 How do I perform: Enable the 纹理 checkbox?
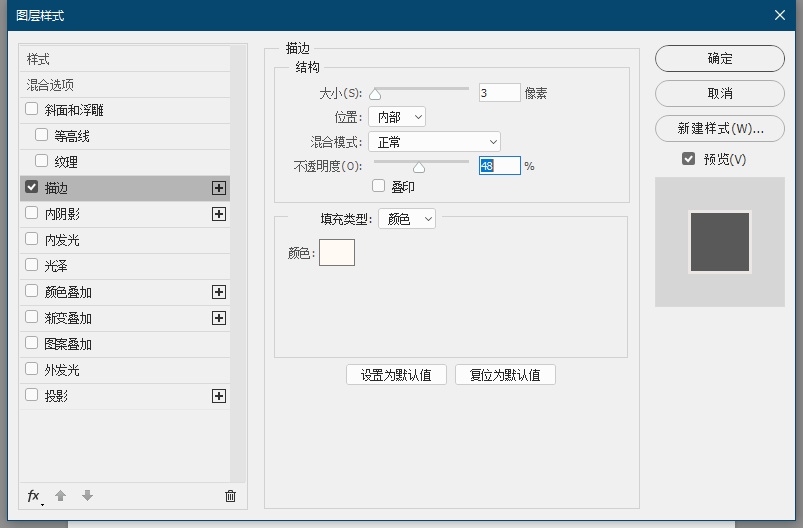click(x=41, y=161)
